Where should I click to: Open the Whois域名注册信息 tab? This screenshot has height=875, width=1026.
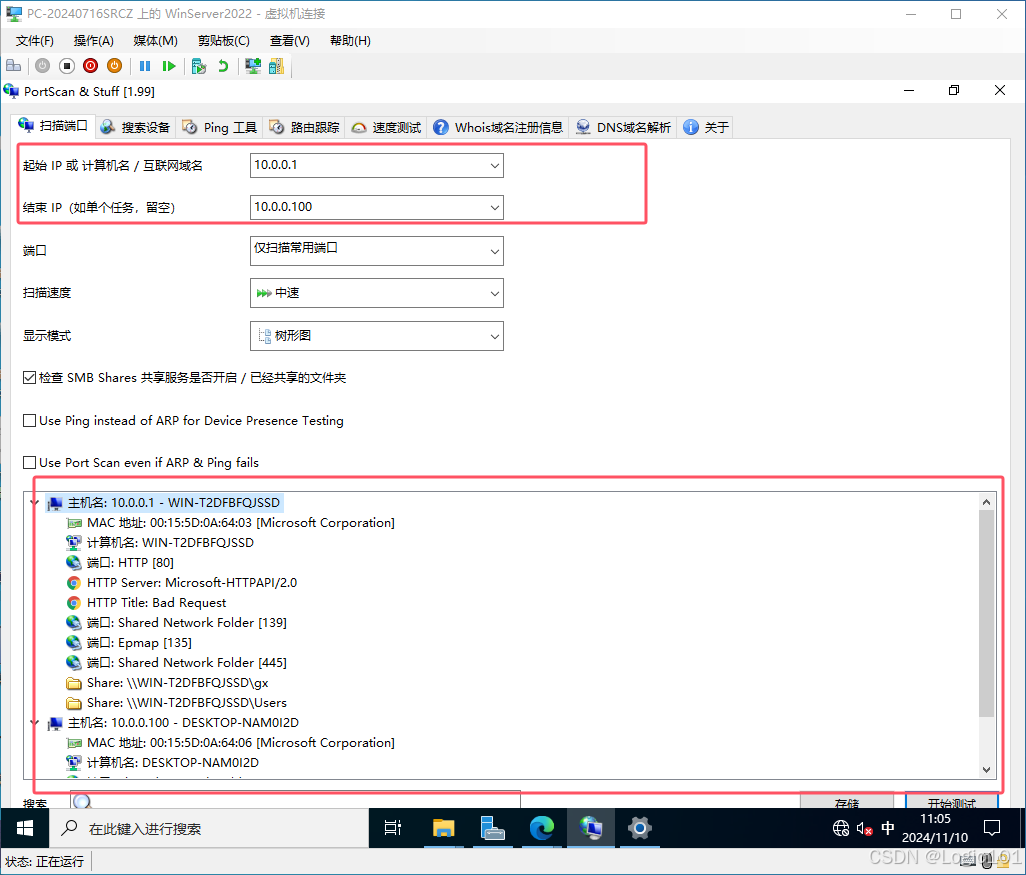(x=498, y=127)
